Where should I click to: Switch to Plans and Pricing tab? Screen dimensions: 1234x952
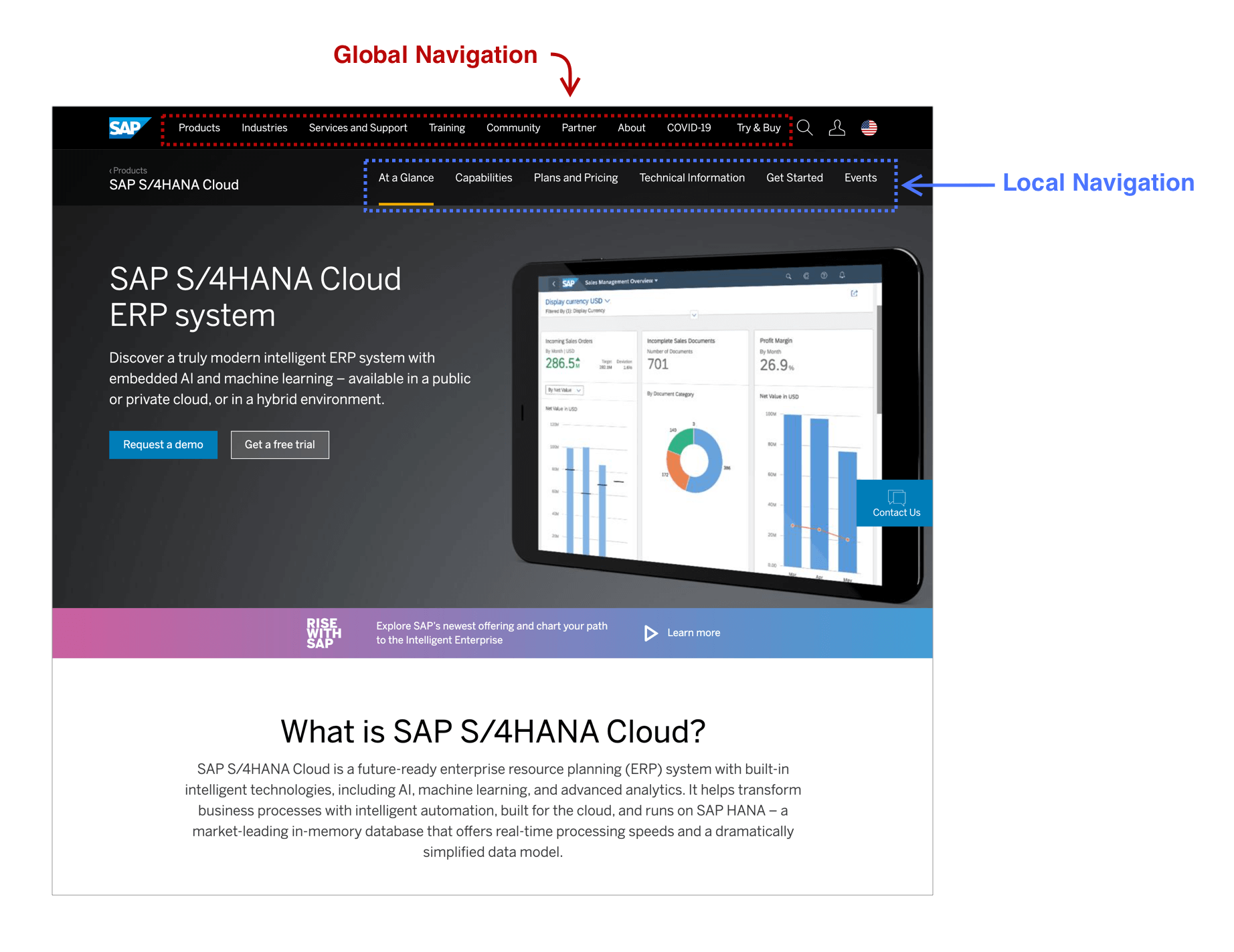click(576, 178)
